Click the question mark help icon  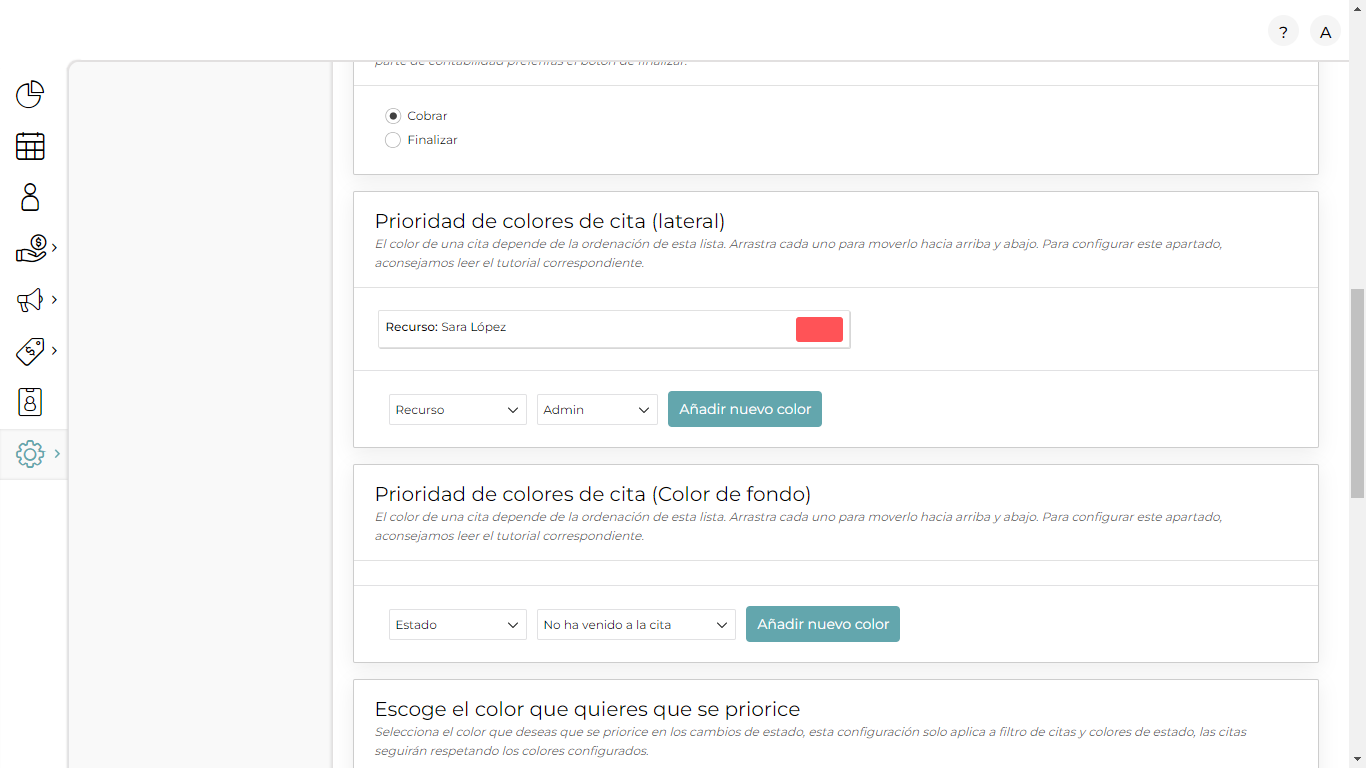click(x=1283, y=32)
